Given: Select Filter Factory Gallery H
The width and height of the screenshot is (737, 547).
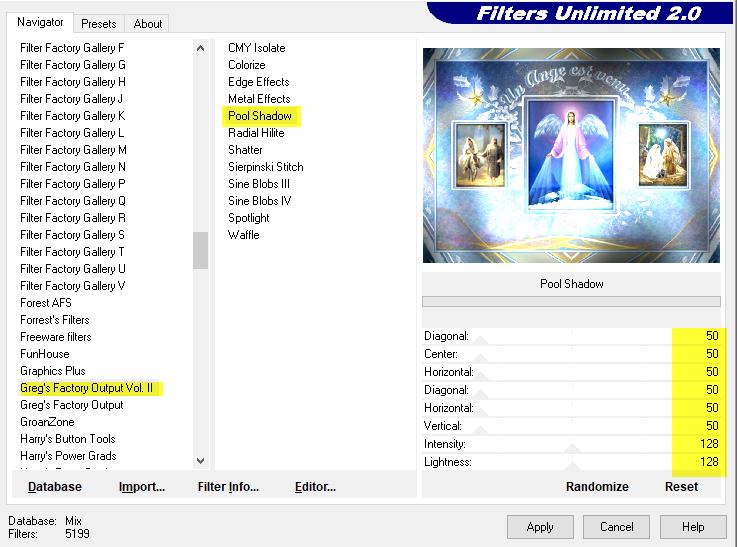Looking at the screenshot, I should 73,82.
